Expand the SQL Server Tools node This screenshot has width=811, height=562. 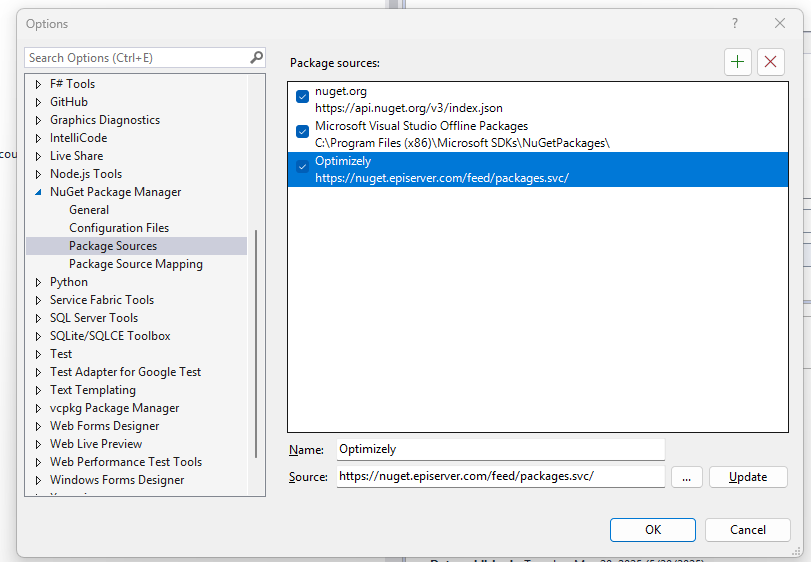pyautogui.click(x=39, y=318)
